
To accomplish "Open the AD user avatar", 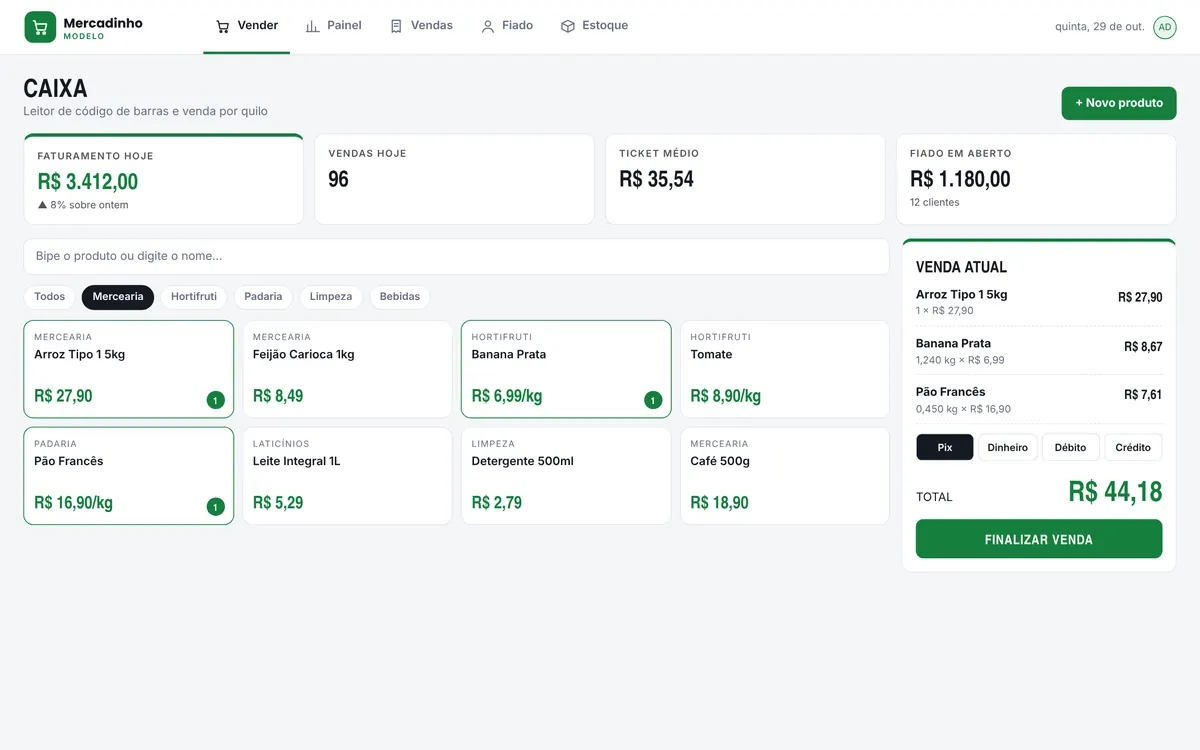I will [1165, 27].
